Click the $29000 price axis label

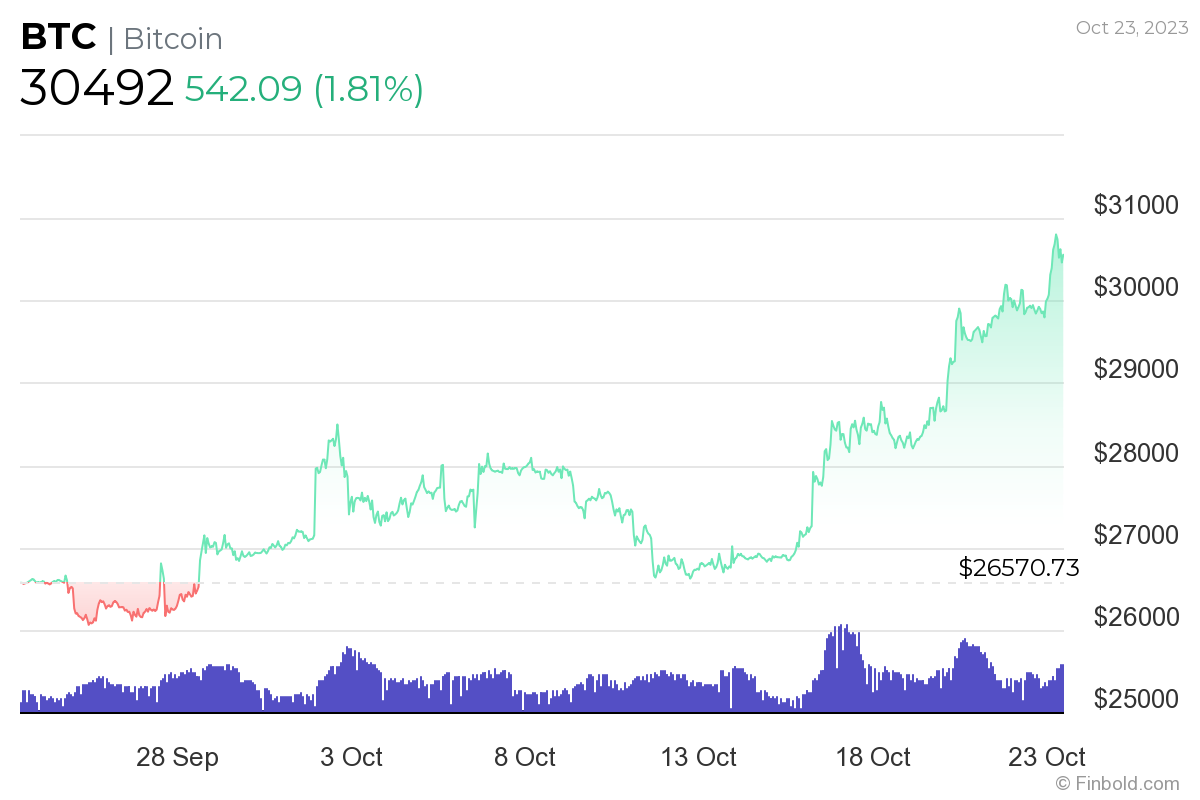pyautogui.click(x=1137, y=369)
